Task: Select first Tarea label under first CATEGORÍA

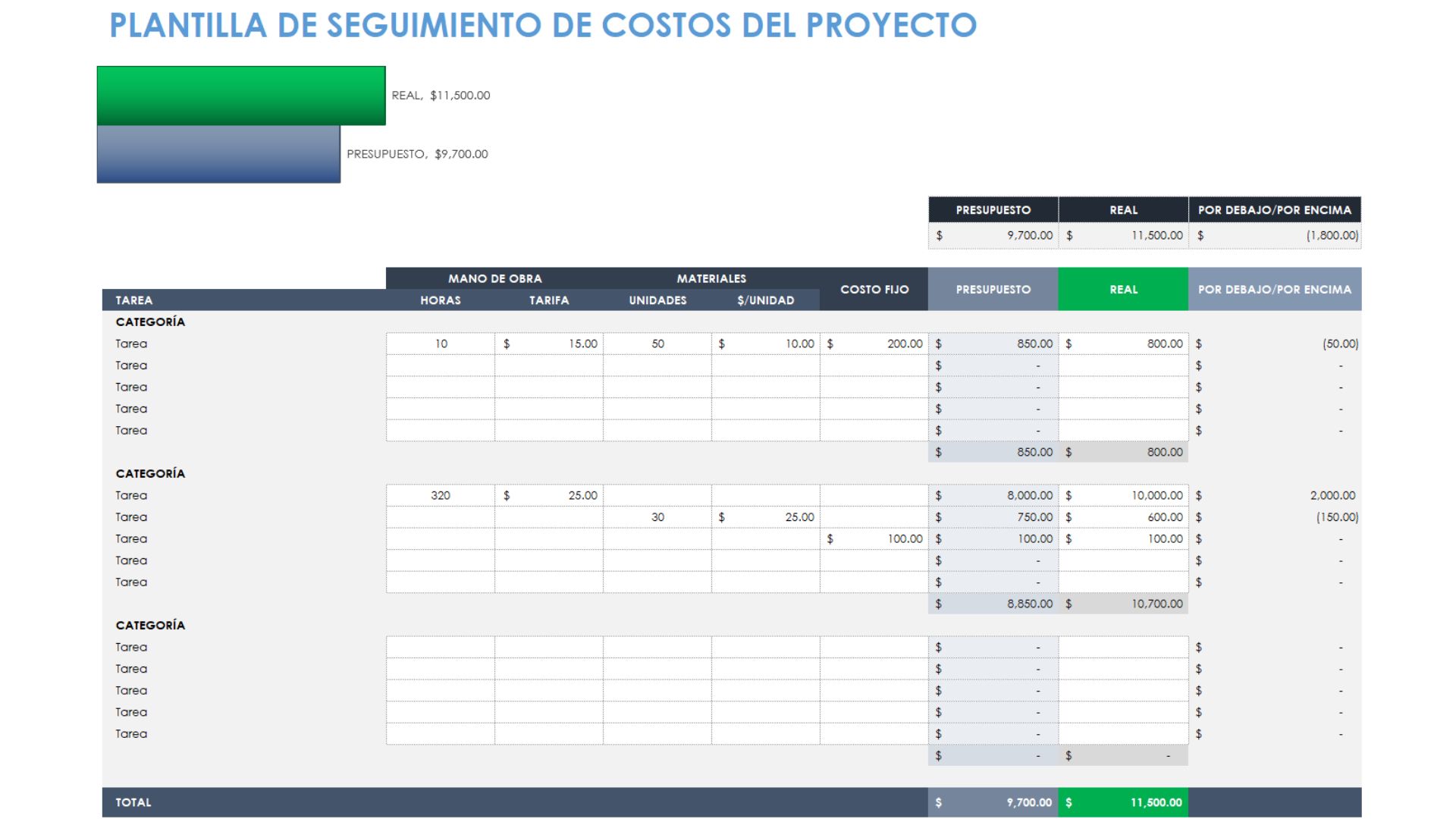Action: tap(131, 344)
